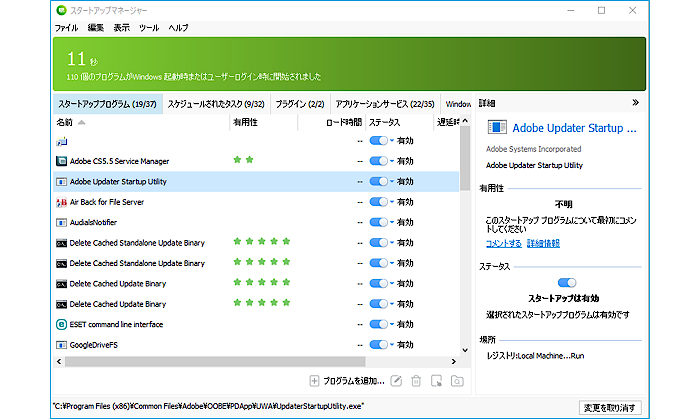This screenshot has width=700, height=419.
Task: Switch to スケジュールされたタスク (9/32) tab
Action: (216, 104)
